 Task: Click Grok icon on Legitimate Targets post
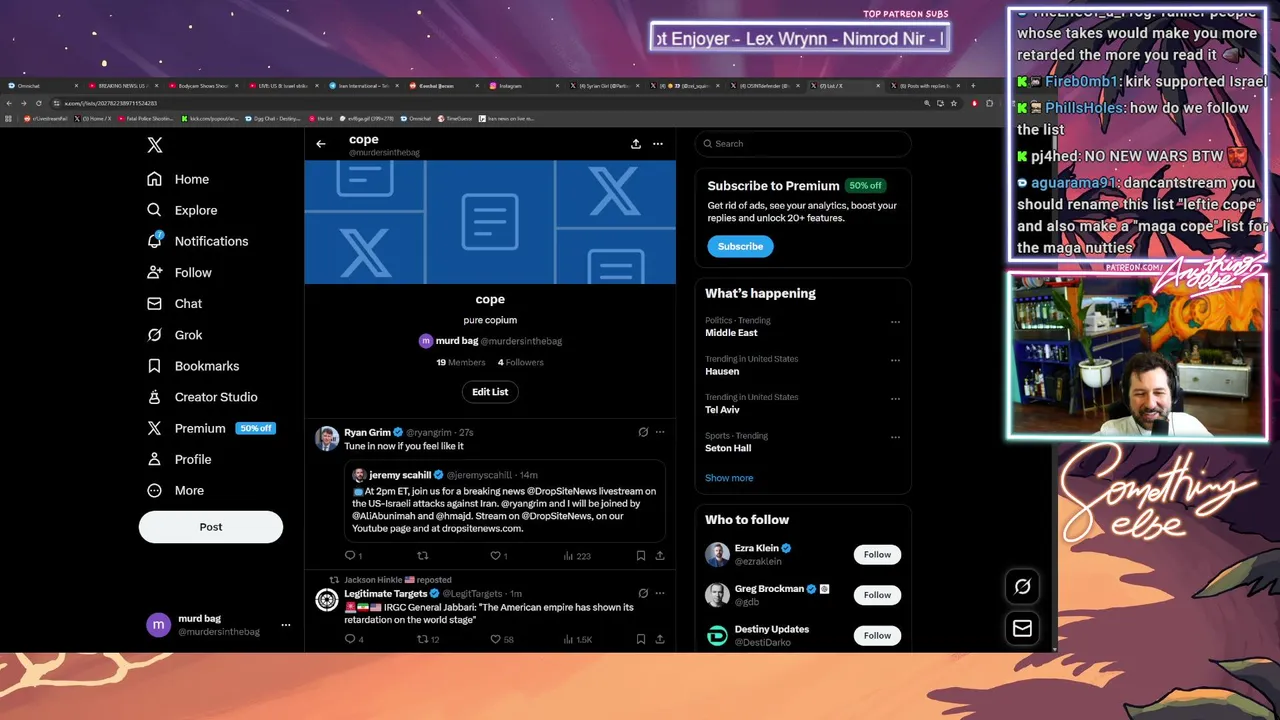643,593
